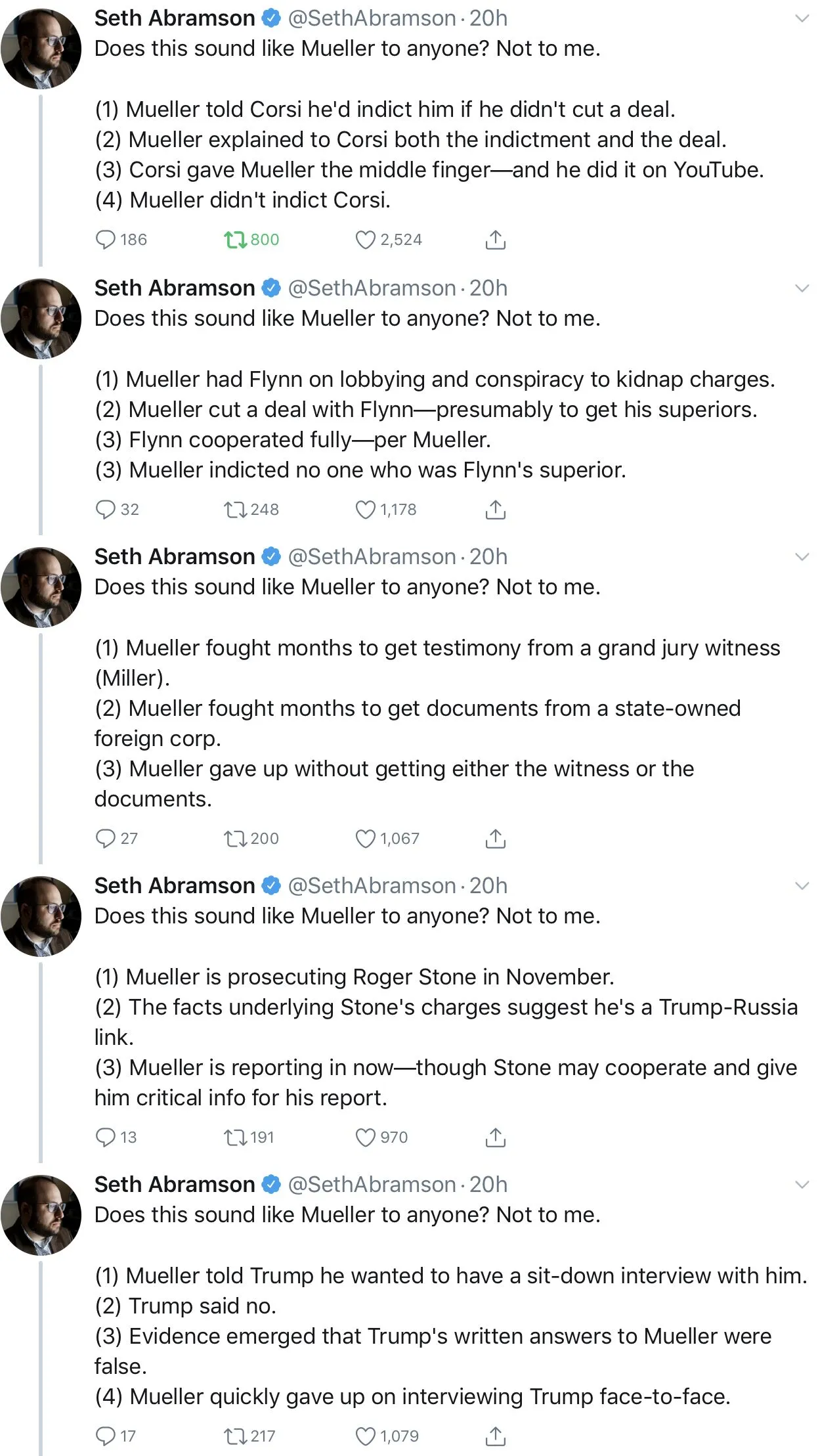Reply to the Flynn cooperation tweet
The width and height of the screenshot is (818, 1456).
[106, 510]
